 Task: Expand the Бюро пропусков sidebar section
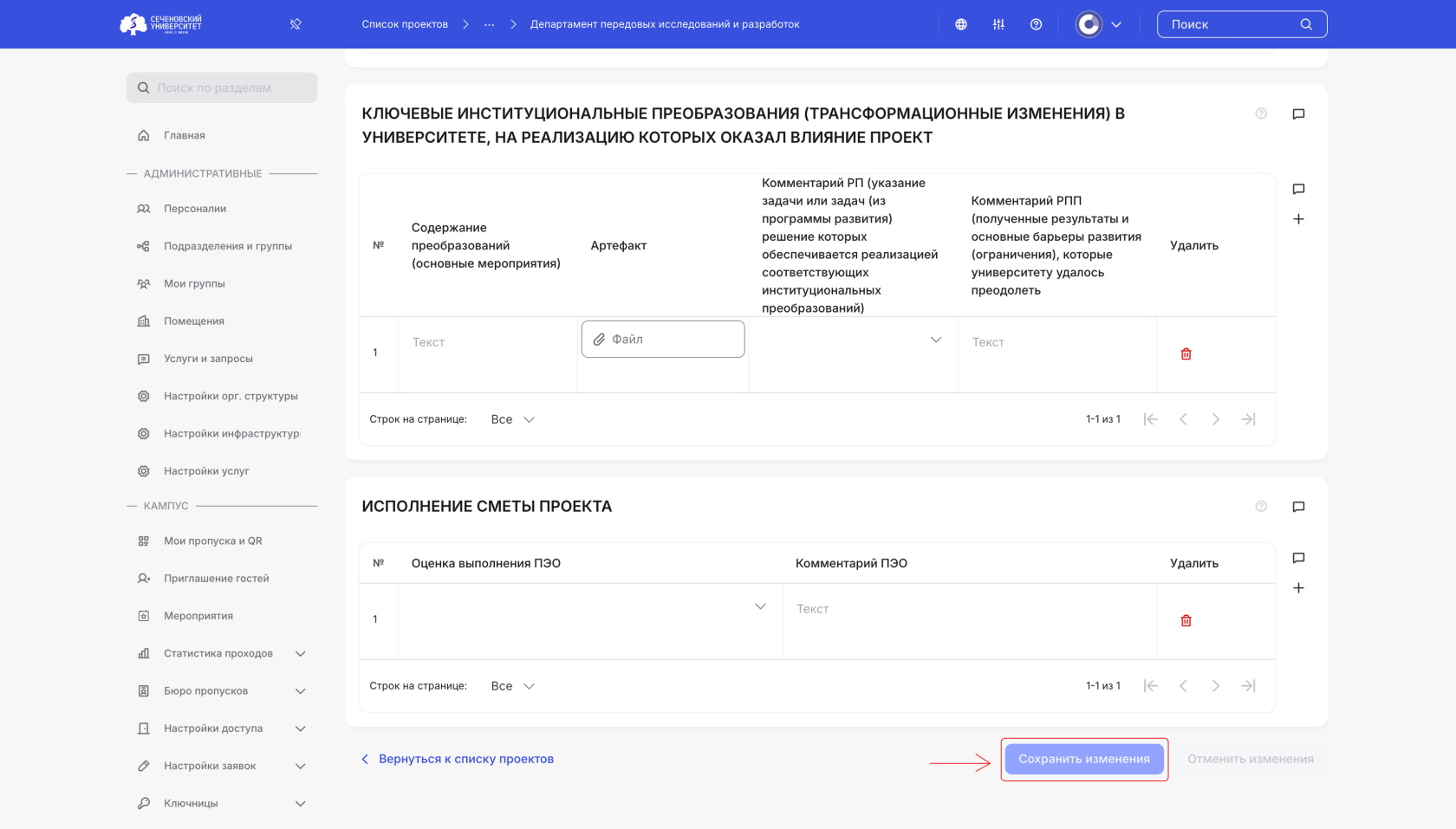[301, 691]
